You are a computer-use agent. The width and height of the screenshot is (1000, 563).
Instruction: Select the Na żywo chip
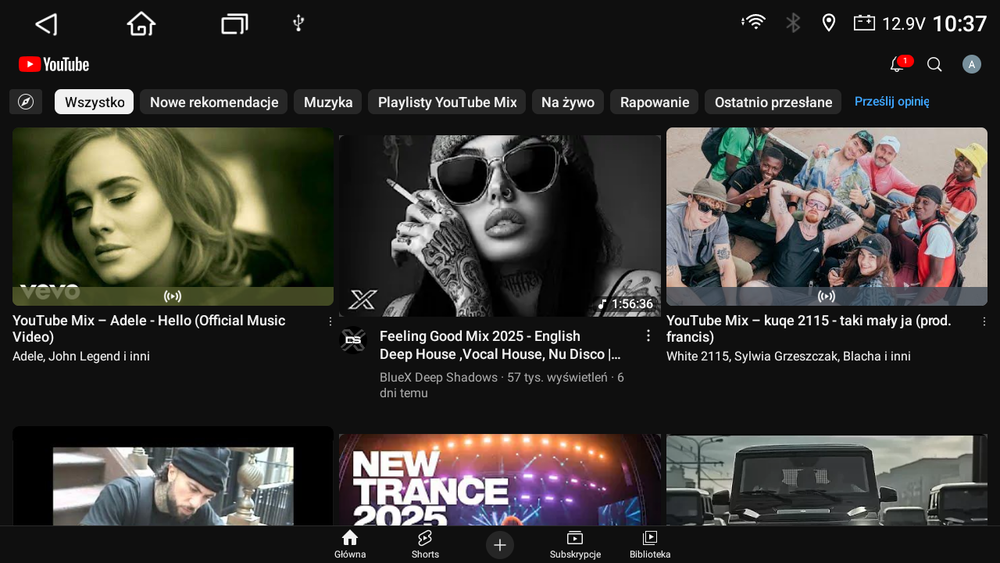click(568, 102)
